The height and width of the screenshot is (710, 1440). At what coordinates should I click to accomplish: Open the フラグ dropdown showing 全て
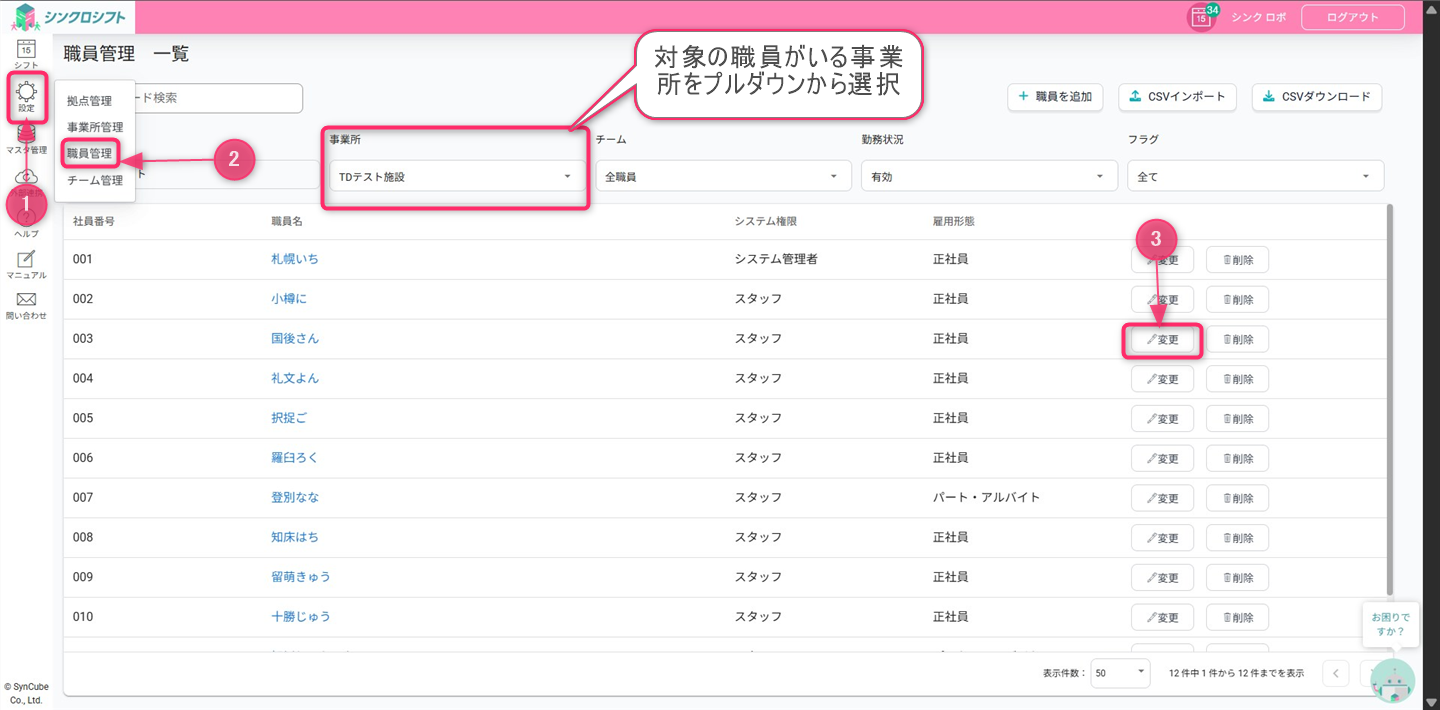(1256, 176)
